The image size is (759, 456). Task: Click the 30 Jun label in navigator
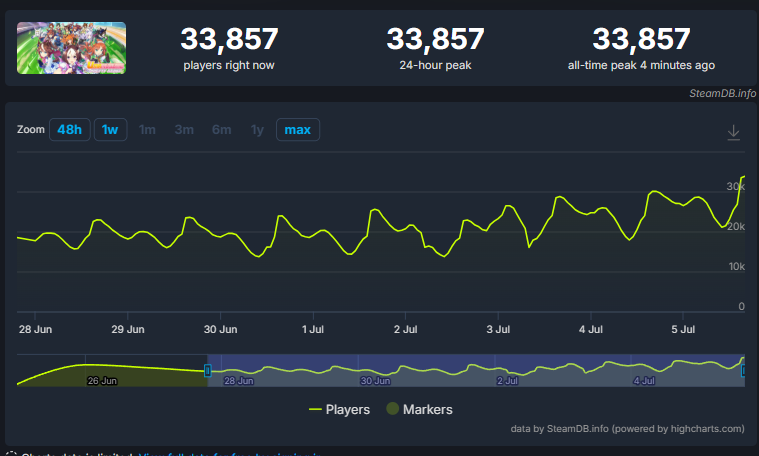pos(375,381)
